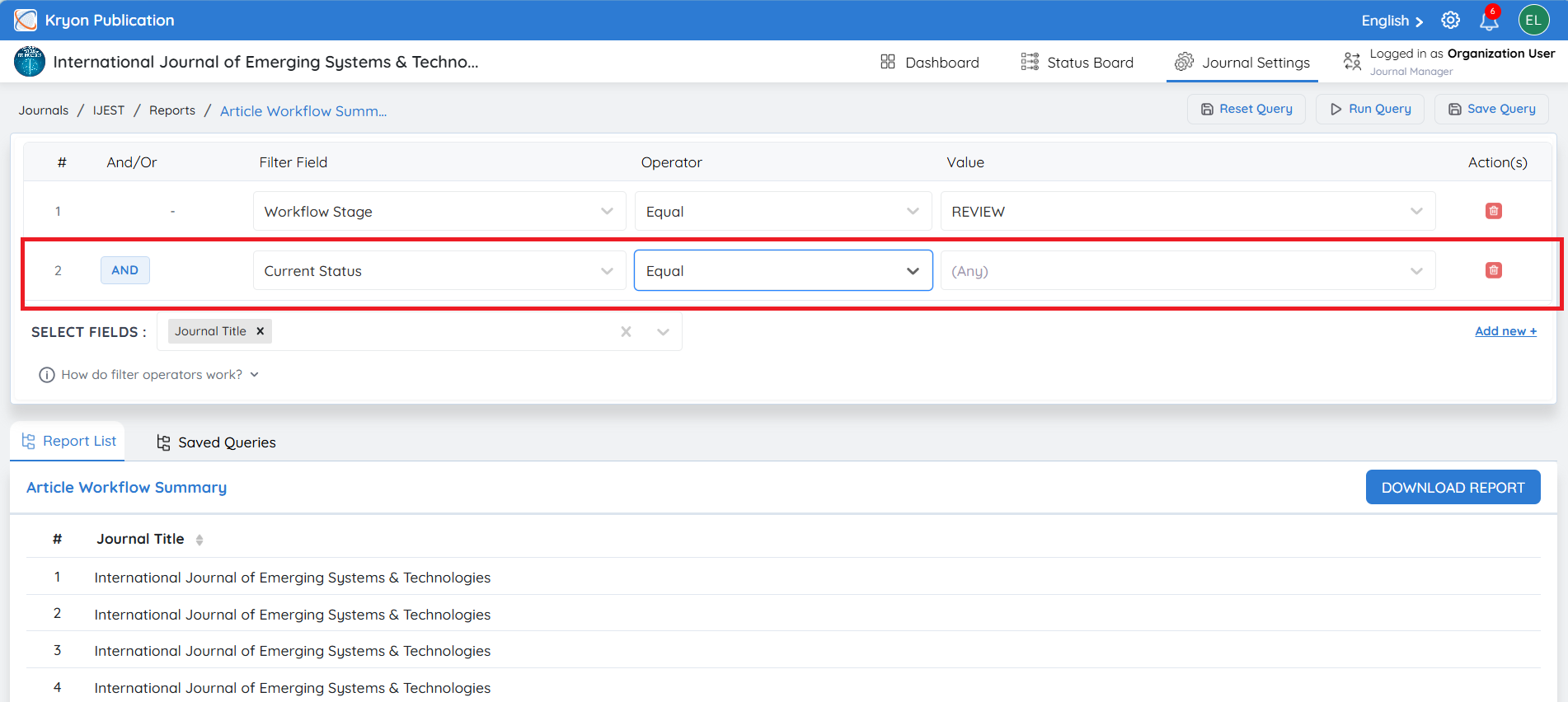Open the English language selector
Image resolution: width=1568 pixels, height=702 pixels.
click(x=1392, y=21)
